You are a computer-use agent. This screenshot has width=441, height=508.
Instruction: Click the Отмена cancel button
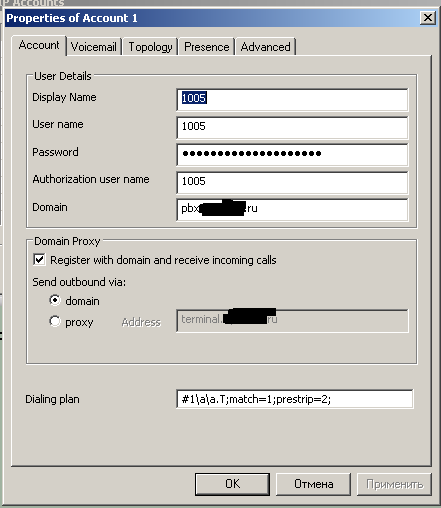pos(313,484)
